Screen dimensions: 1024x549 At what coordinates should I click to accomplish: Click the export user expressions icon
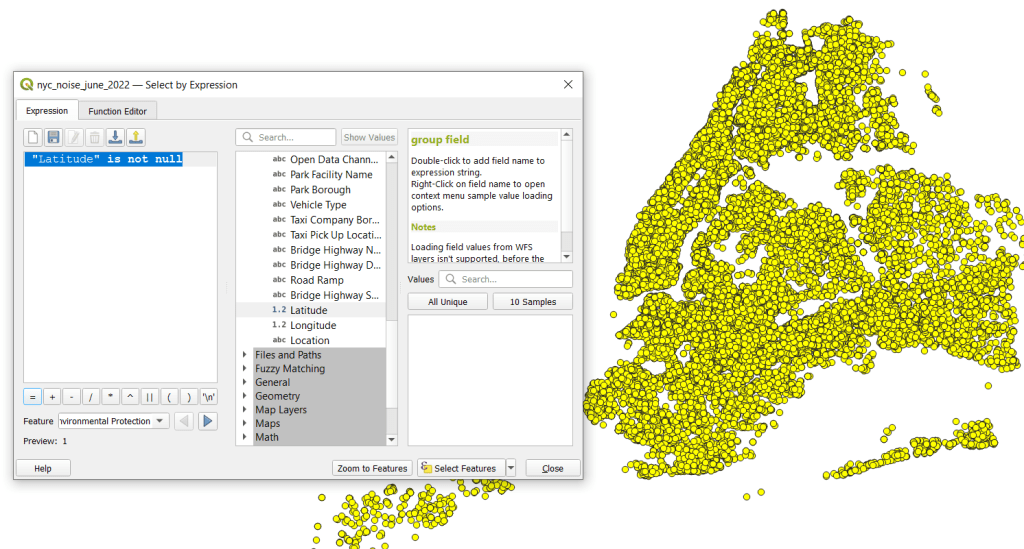136,137
